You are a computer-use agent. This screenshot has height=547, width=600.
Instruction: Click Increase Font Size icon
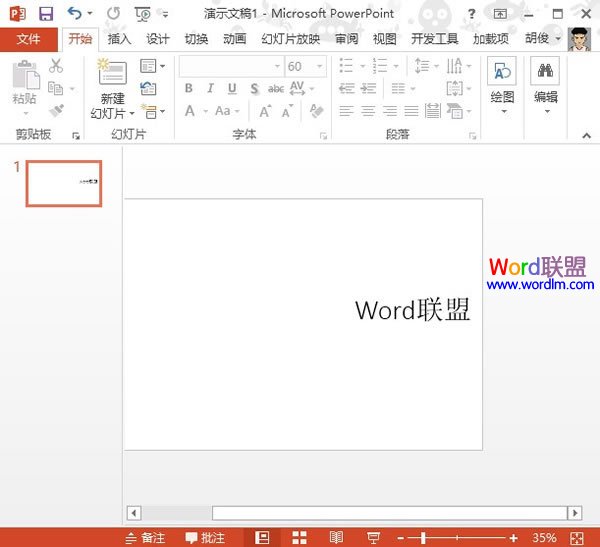tap(266, 111)
